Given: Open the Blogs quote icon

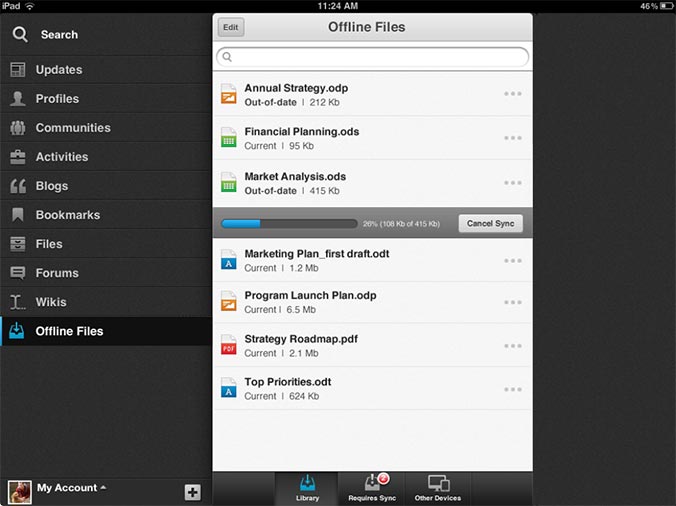Looking at the screenshot, I should click(x=18, y=186).
